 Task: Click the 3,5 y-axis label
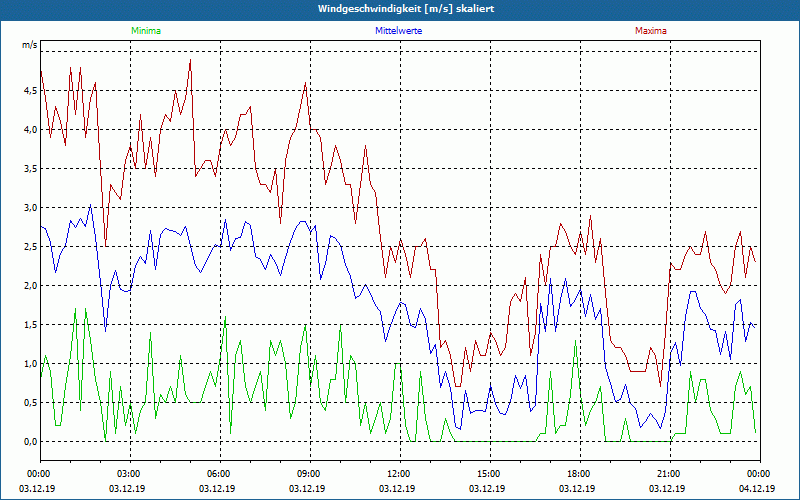click(30, 169)
